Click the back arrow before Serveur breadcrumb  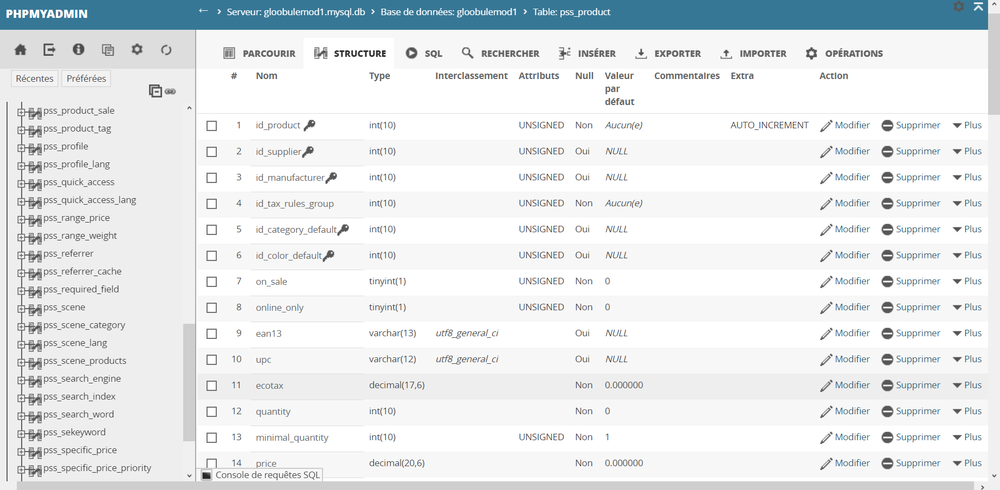[203, 11]
